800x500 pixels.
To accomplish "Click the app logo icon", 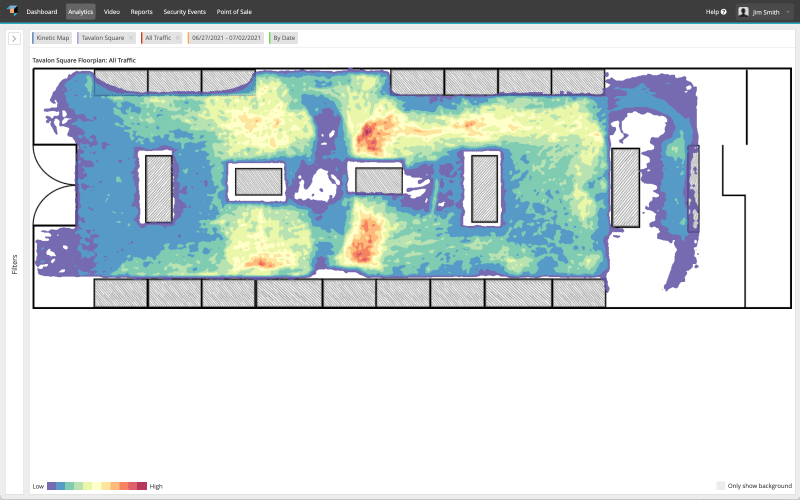I will [11, 11].
